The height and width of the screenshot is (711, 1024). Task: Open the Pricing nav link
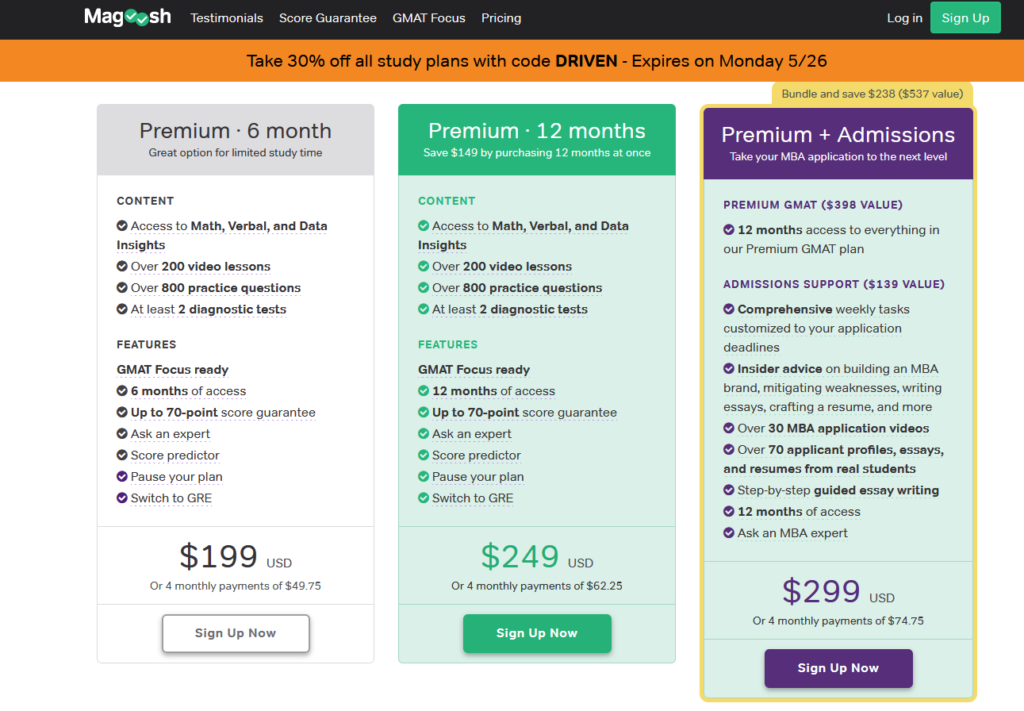(501, 18)
